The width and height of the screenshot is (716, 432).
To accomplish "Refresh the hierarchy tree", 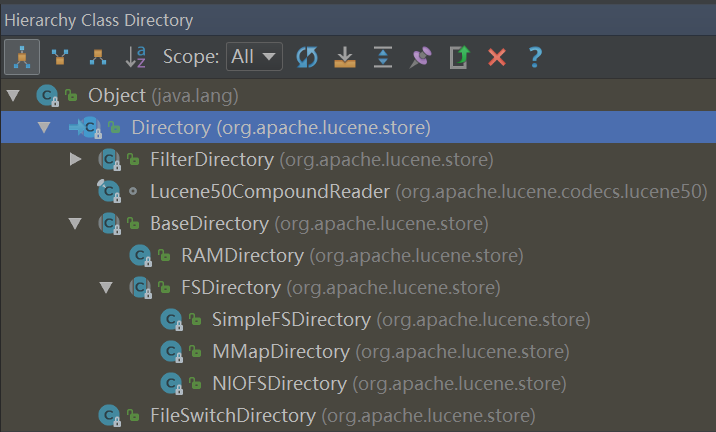I will [x=307, y=57].
